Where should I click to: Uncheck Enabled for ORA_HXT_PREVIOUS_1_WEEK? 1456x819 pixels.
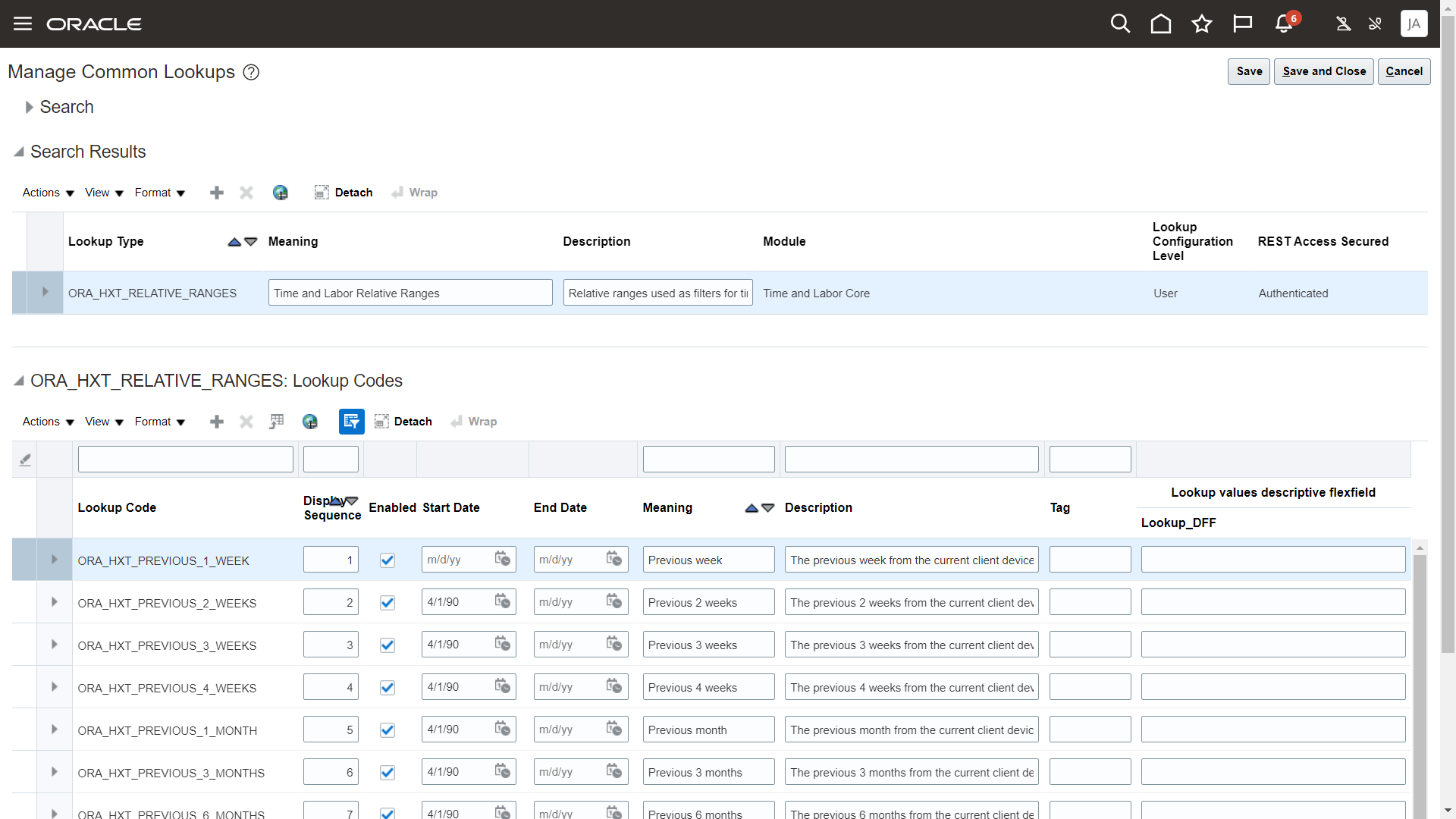pyautogui.click(x=388, y=560)
